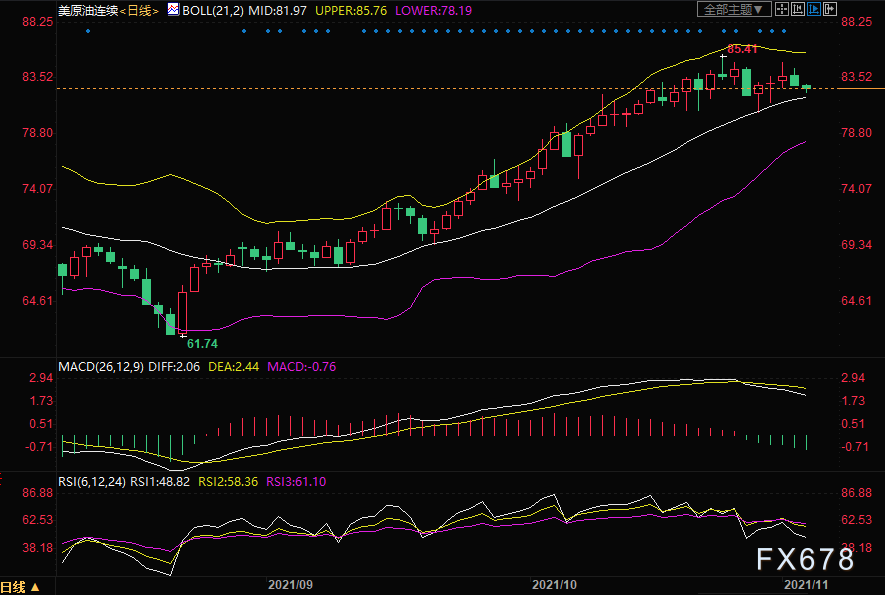The height and width of the screenshot is (595, 885).
Task: Click the 64.61 label on the right price axis
Action: coord(857,301)
